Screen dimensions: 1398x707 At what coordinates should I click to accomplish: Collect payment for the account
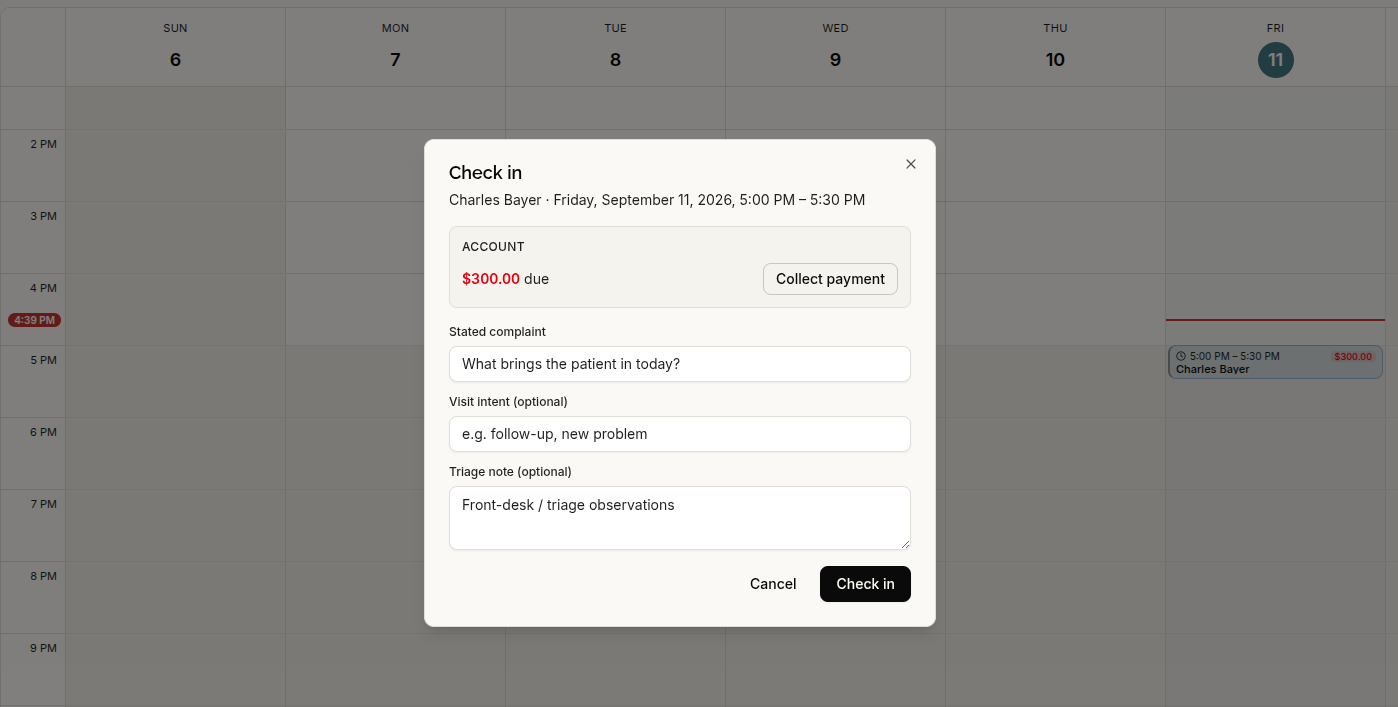point(830,279)
